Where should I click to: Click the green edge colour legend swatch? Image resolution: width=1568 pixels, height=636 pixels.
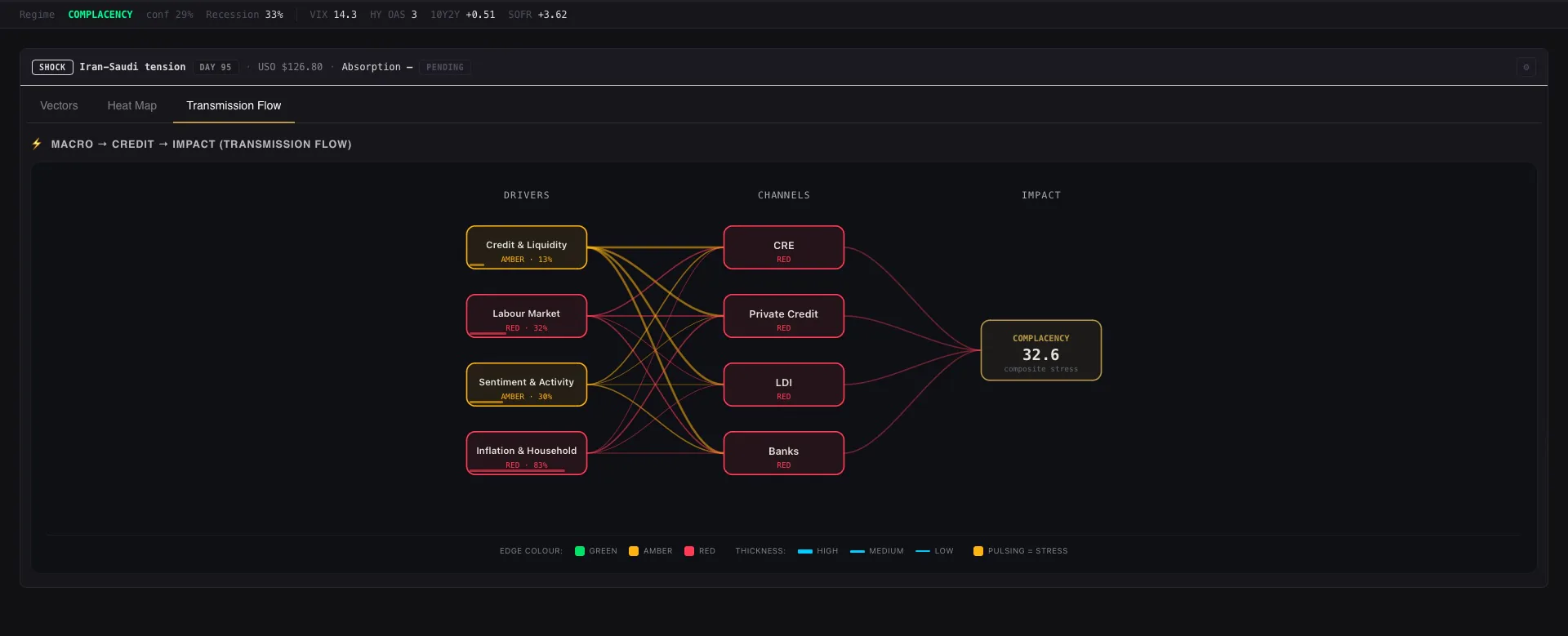580,551
